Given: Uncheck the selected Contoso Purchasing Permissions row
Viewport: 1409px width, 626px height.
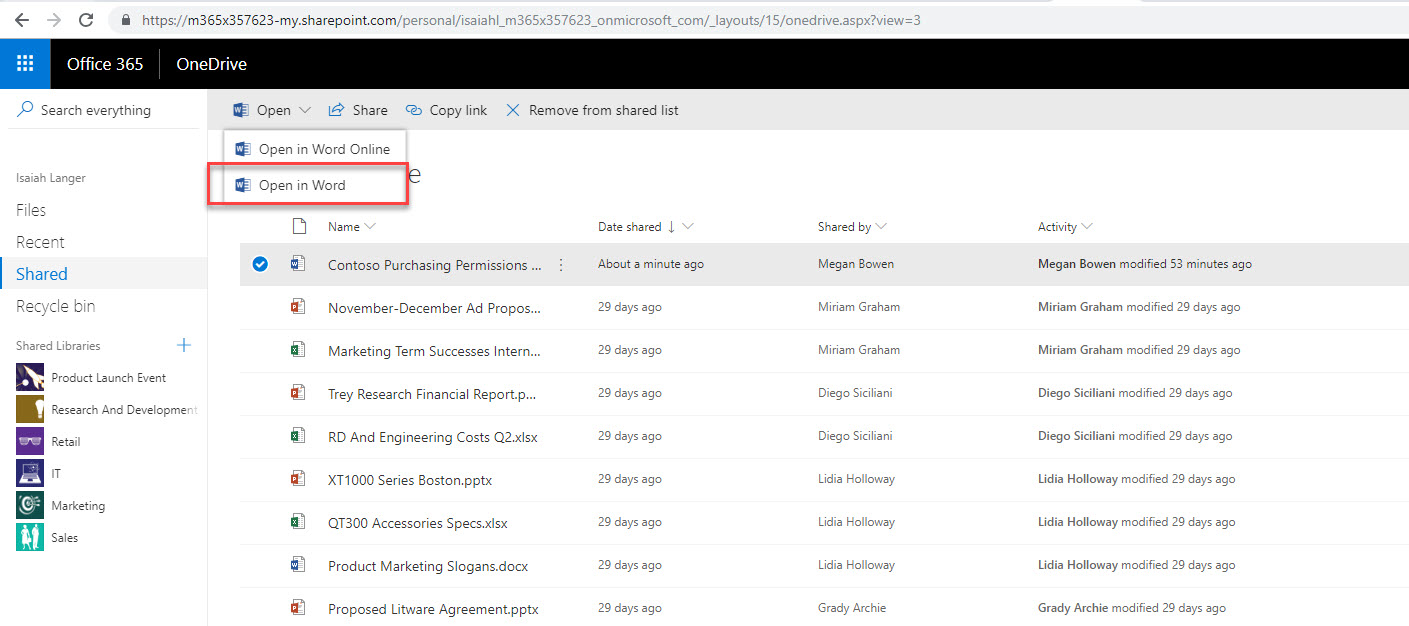Looking at the screenshot, I should (260, 264).
